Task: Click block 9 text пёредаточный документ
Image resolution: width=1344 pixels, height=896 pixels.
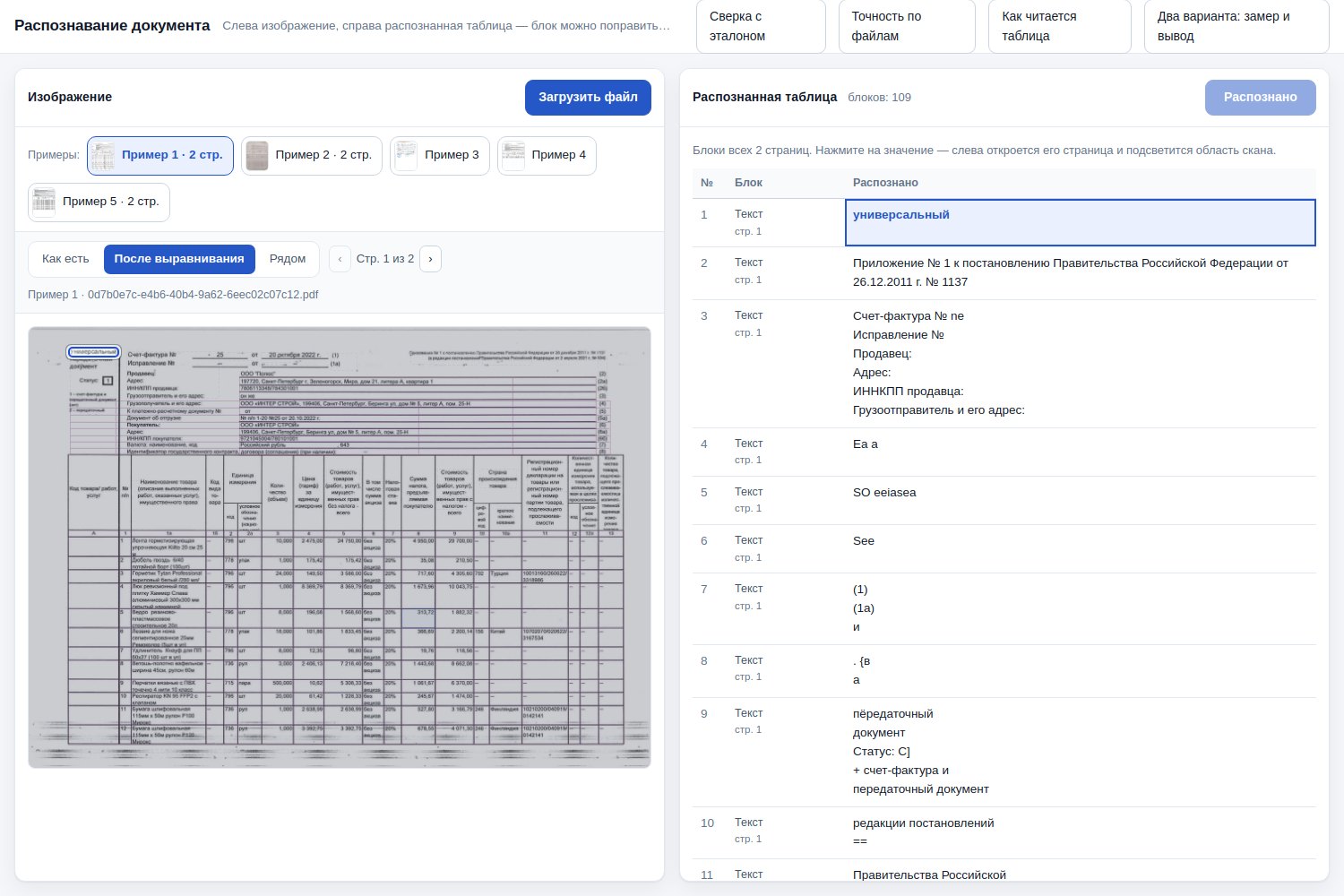Action: [x=1081, y=752]
